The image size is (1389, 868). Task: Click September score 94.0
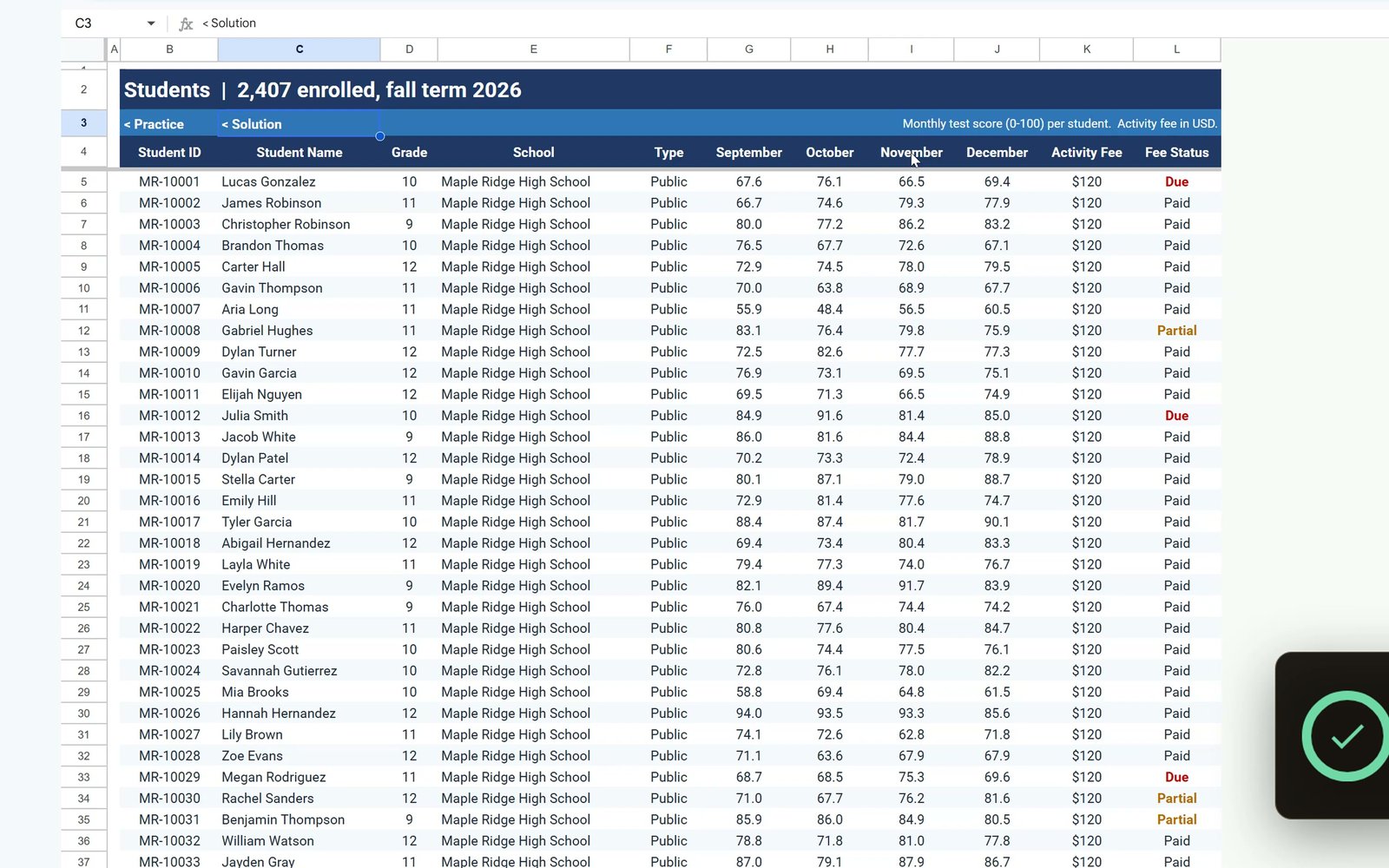click(x=749, y=713)
